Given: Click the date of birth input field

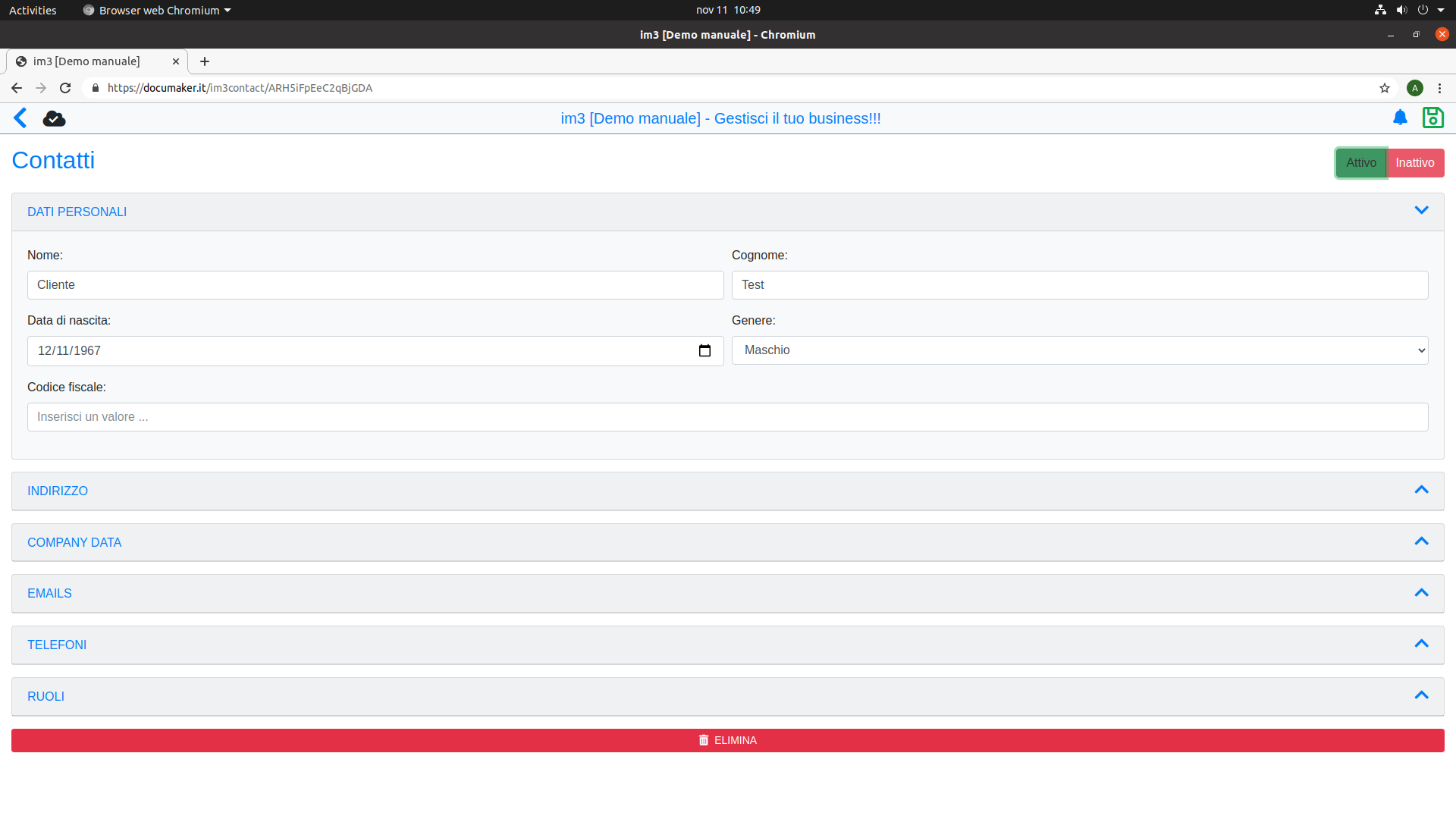Looking at the screenshot, I should coord(375,350).
